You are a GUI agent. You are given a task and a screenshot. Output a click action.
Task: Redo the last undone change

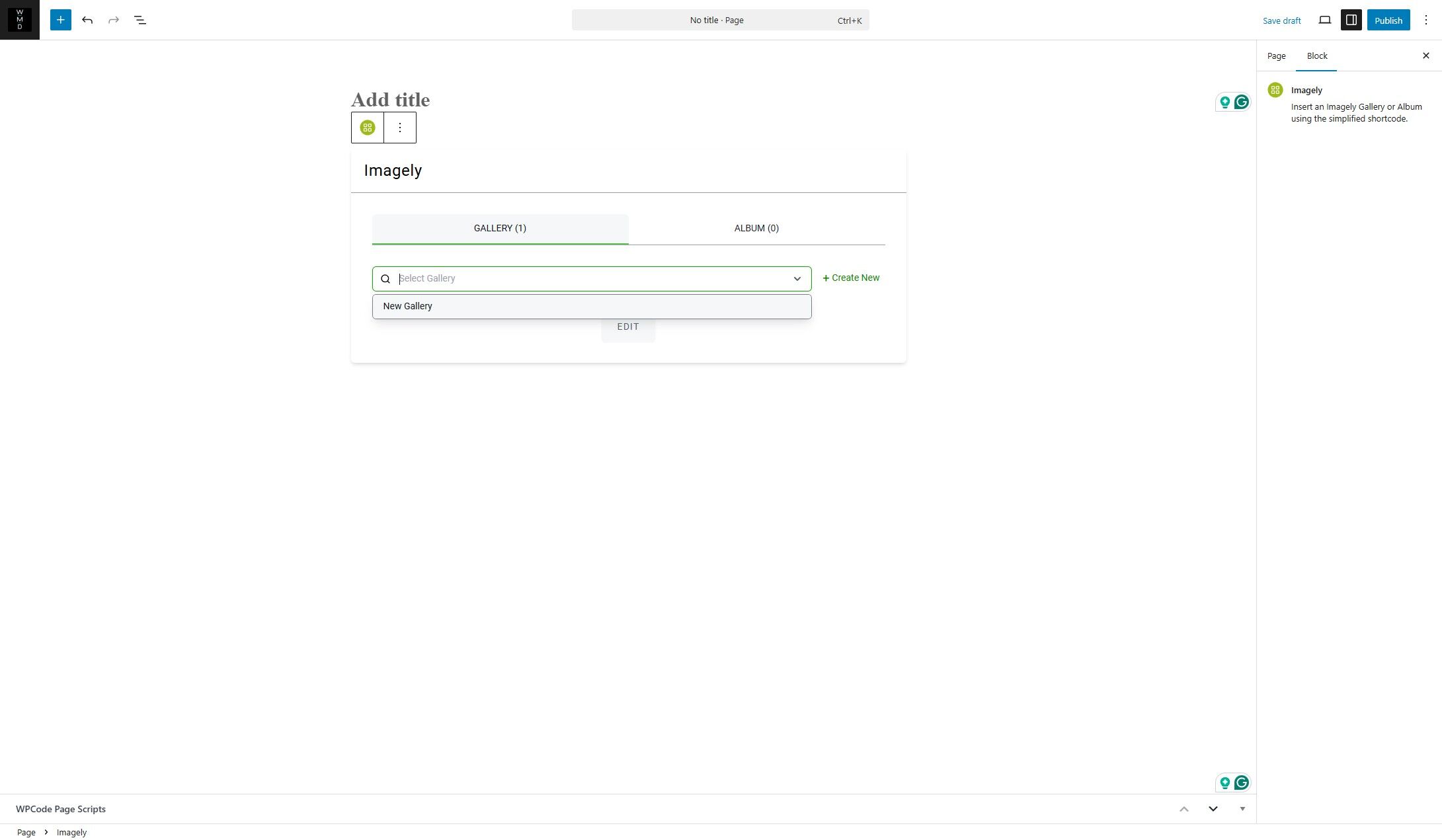[x=114, y=20]
